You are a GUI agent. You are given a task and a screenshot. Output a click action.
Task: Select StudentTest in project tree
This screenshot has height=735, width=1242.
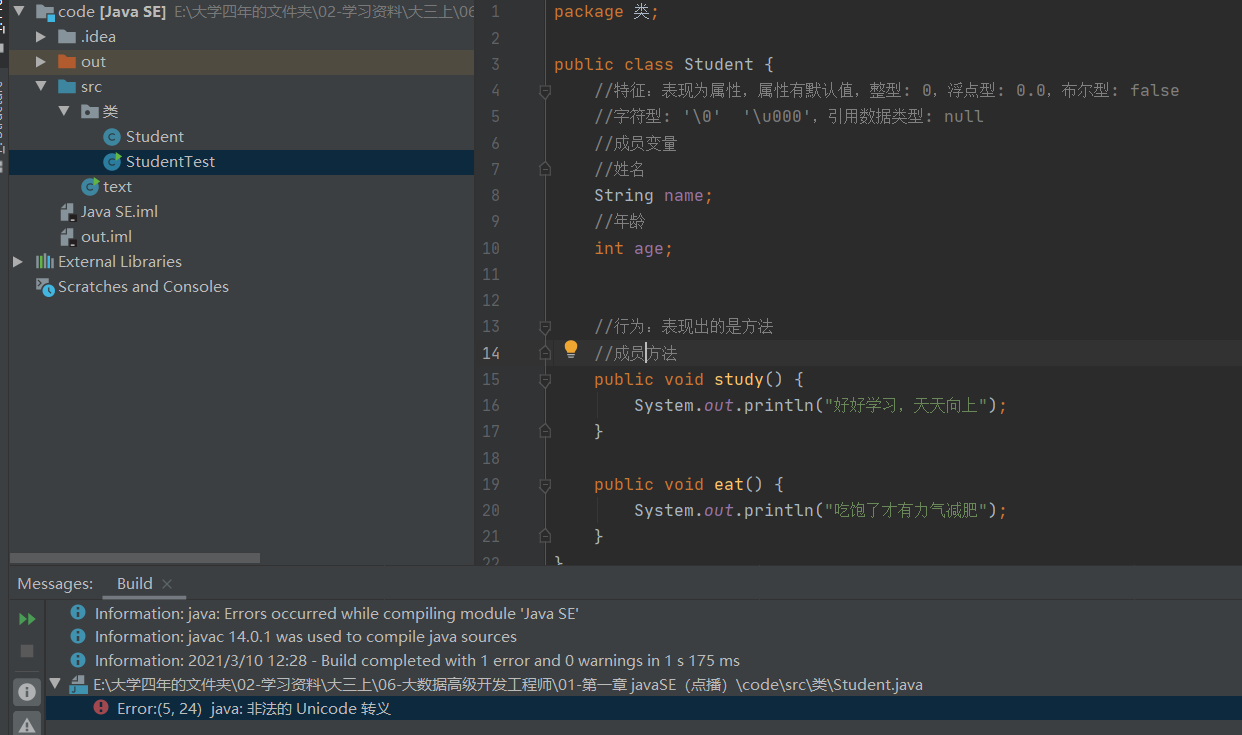tap(170, 162)
